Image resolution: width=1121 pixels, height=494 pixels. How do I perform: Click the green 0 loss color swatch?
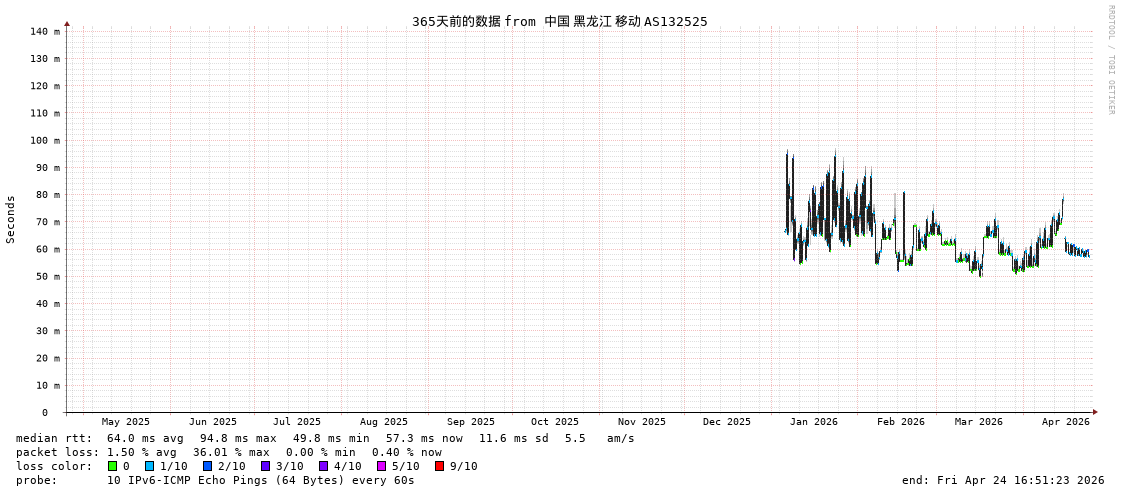click(113, 466)
